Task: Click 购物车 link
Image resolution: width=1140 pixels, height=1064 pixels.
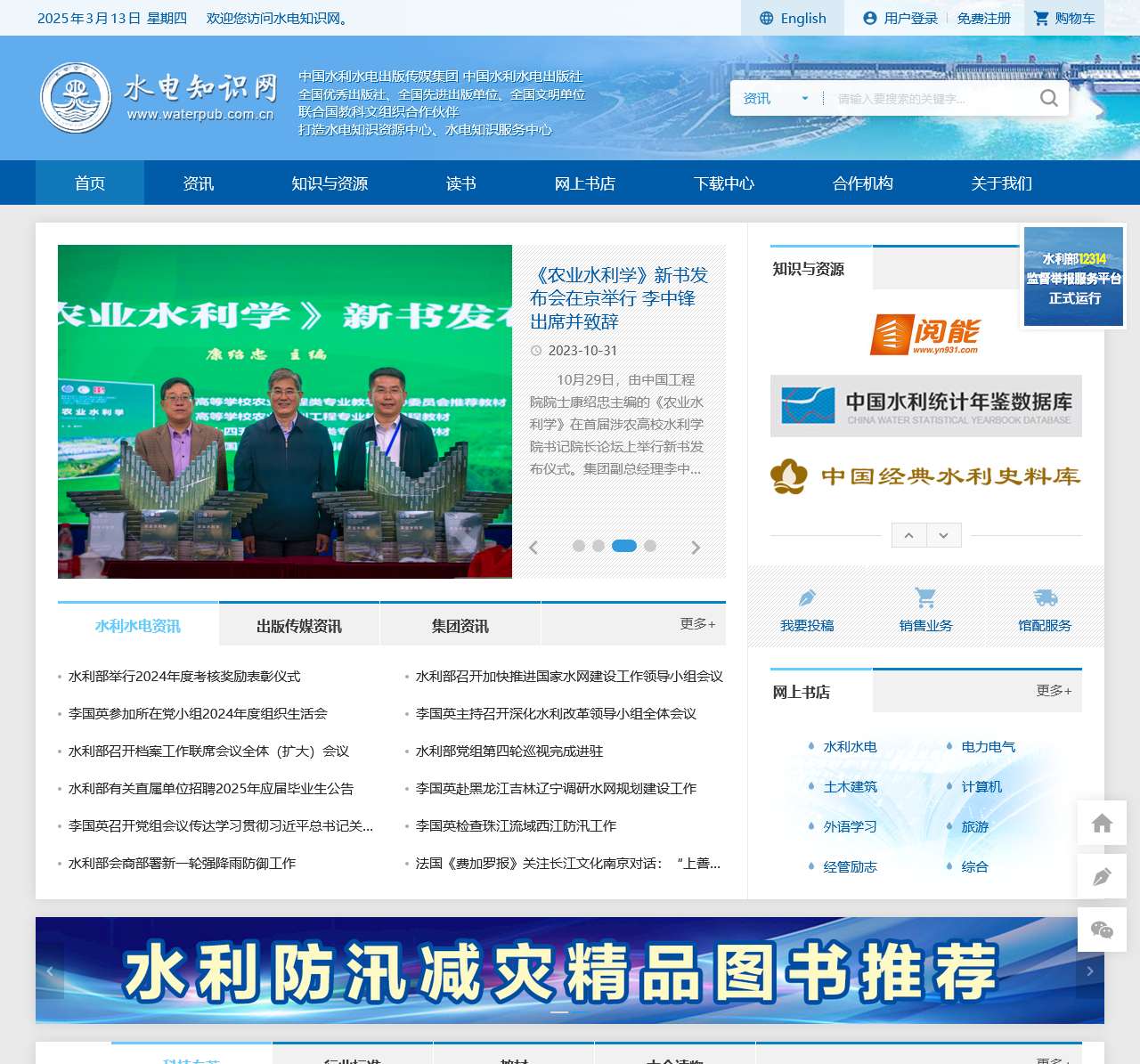Action: point(1075,18)
